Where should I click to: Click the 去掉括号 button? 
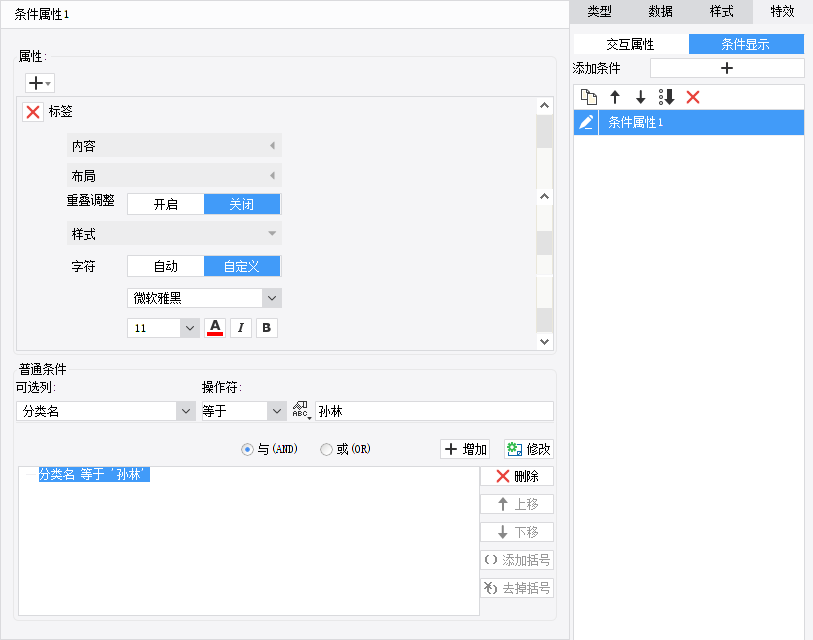pyautogui.click(x=517, y=588)
